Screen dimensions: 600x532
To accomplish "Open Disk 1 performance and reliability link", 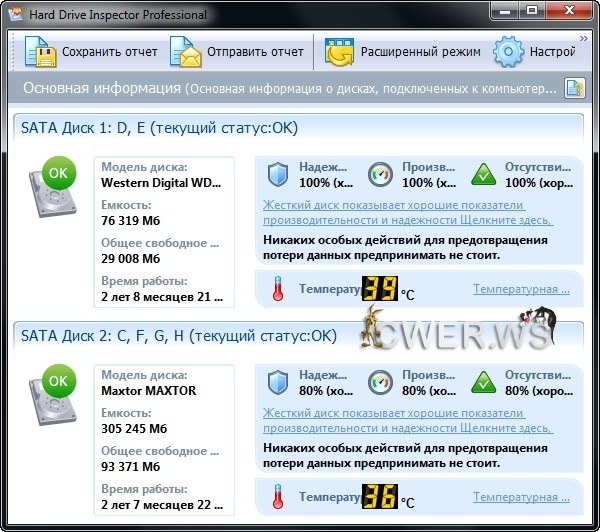I will 408,212.
